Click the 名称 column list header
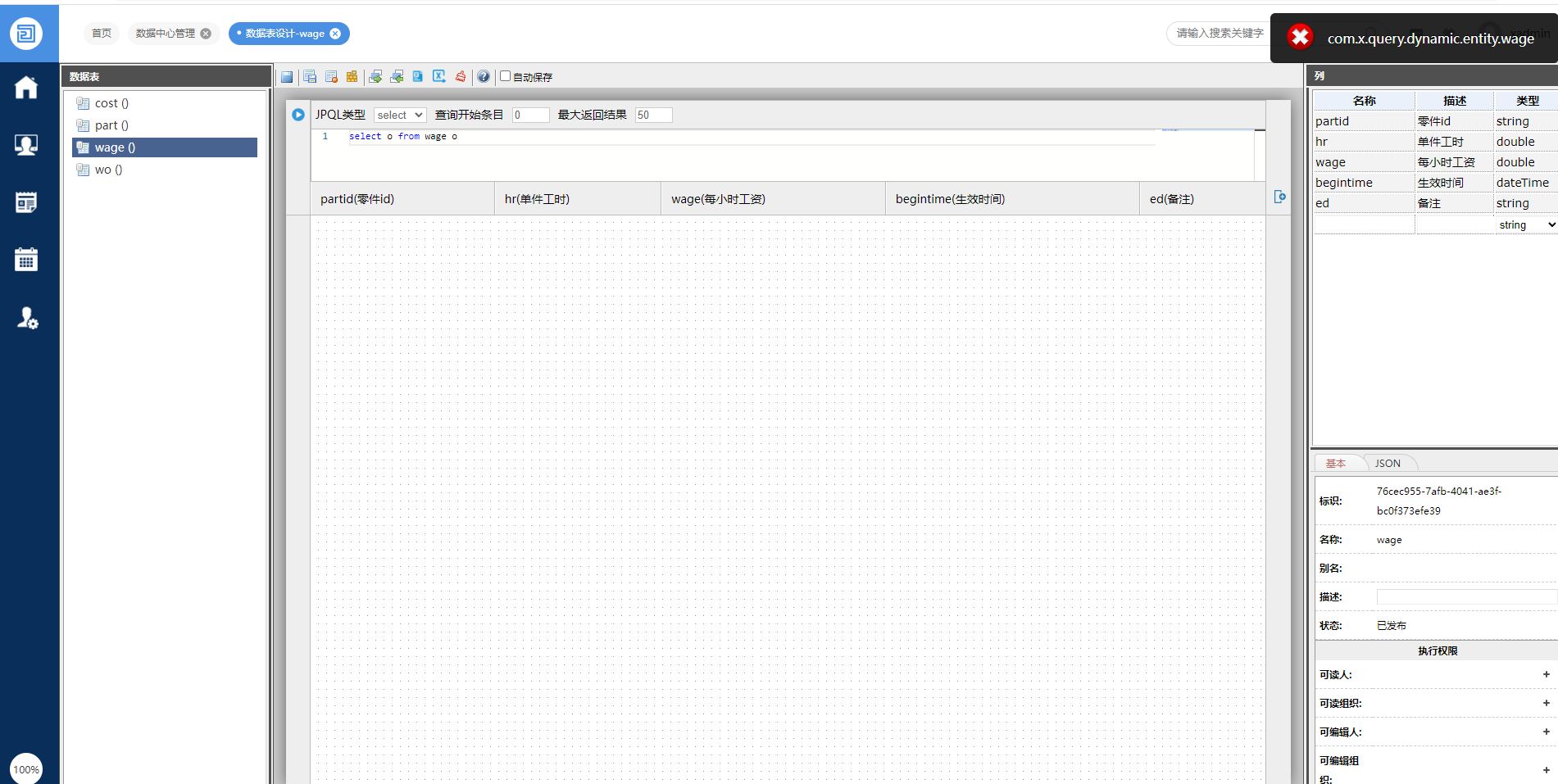The image size is (1558, 784). (x=1364, y=101)
